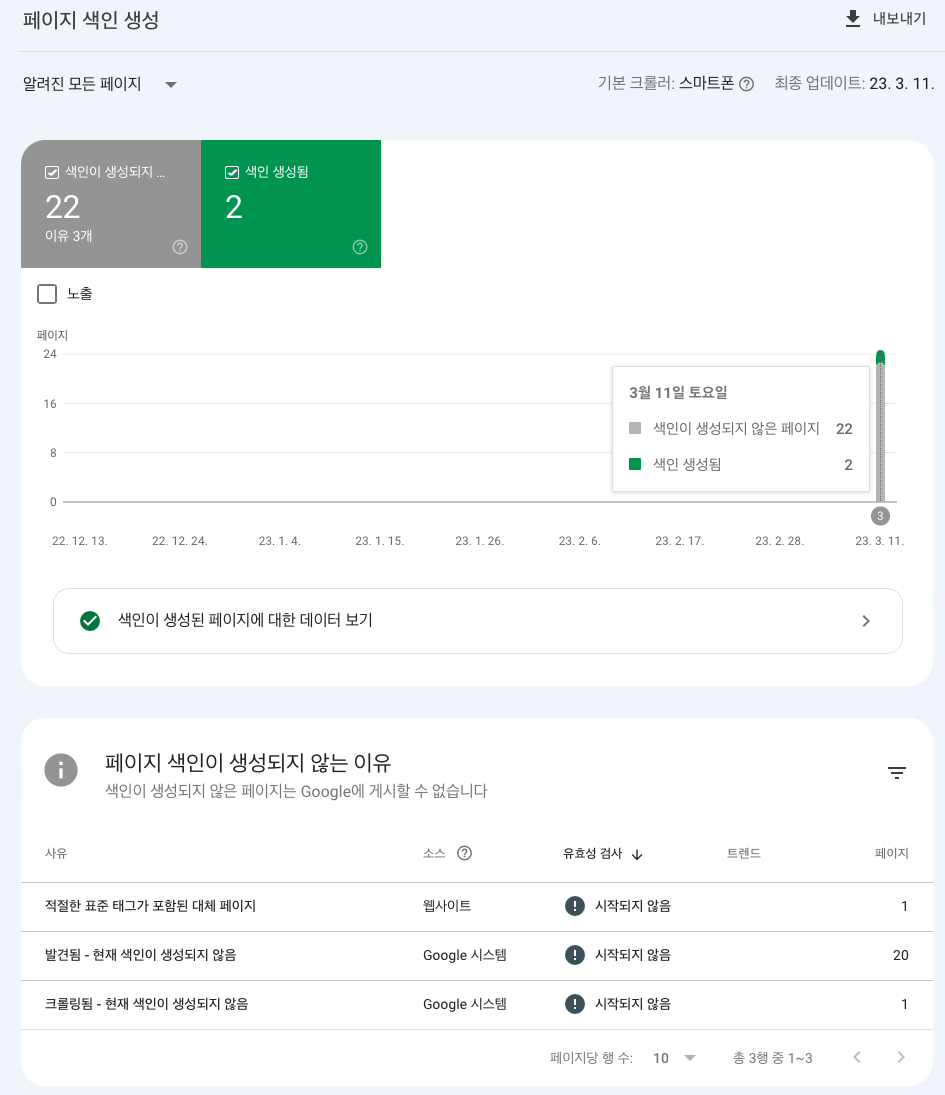This screenshot has width=945, height=1095.
Task: Click the 내보내기 download icon
Action: click(x=853, y=19)
